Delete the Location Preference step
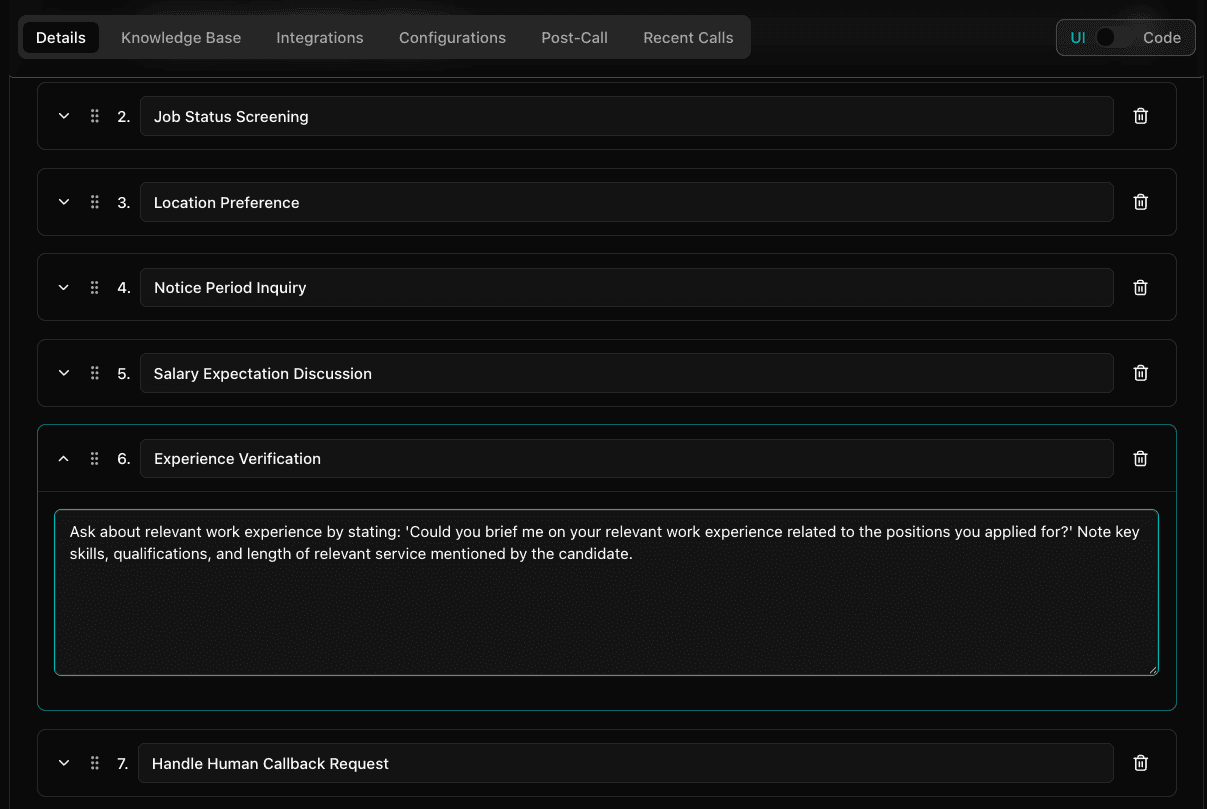Image resolution: width=1207 pixels, height=809 pixels. (1140, 202)
